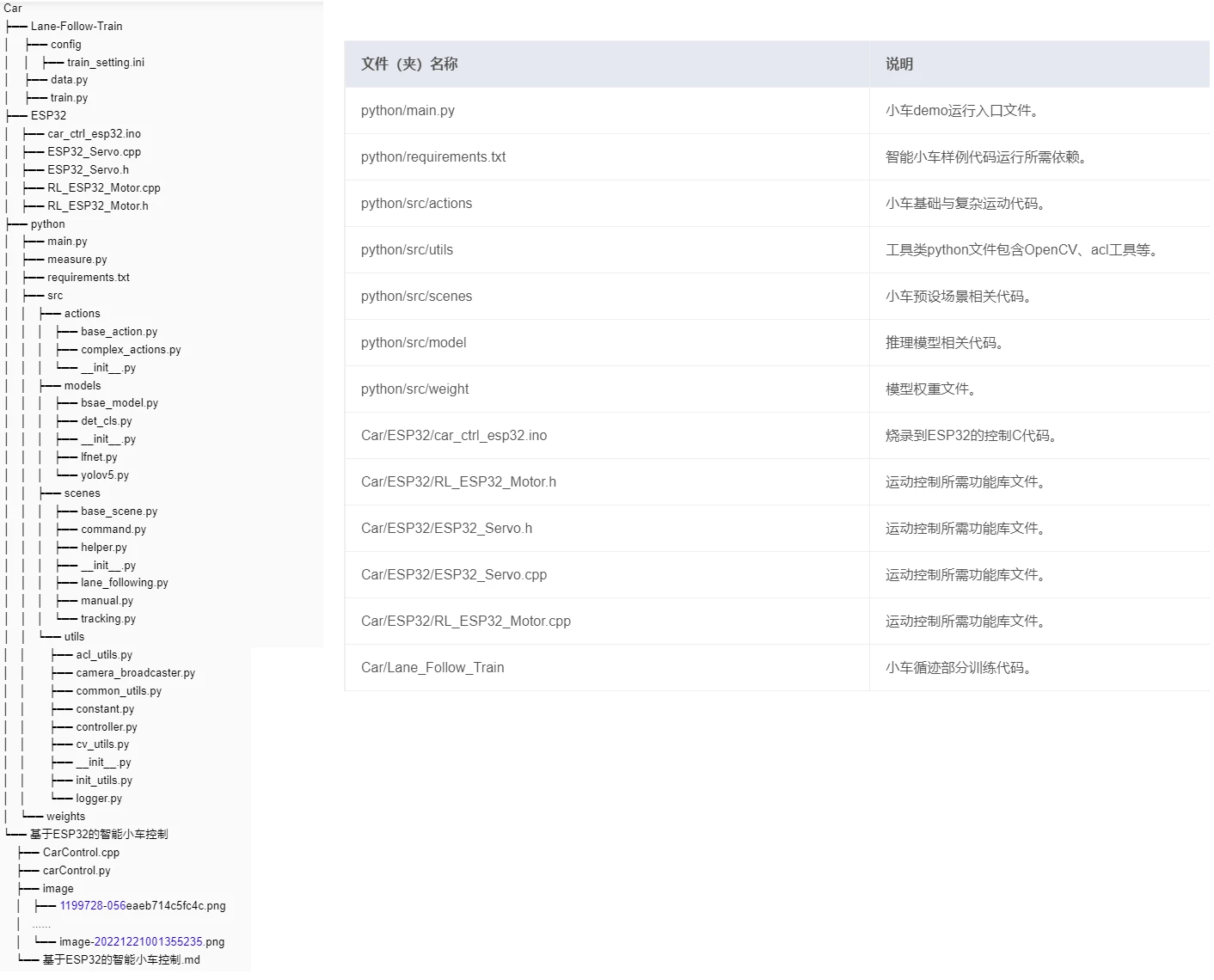This screenshot has width=1214, height=980.
Task: Select the Lane-Follow-Train folder entry
Action: point(77,26)
